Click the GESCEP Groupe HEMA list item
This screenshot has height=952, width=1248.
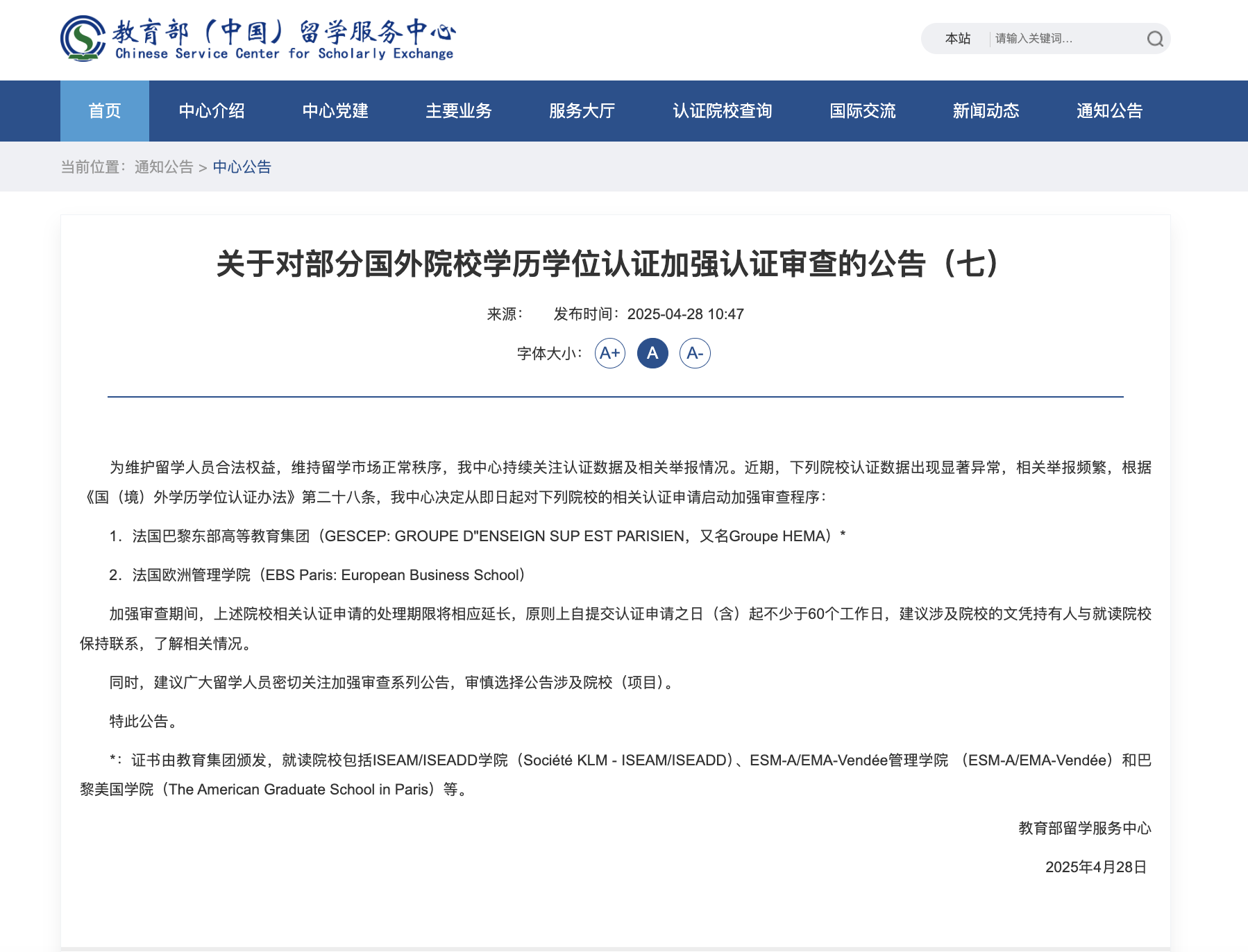point(478,536)
